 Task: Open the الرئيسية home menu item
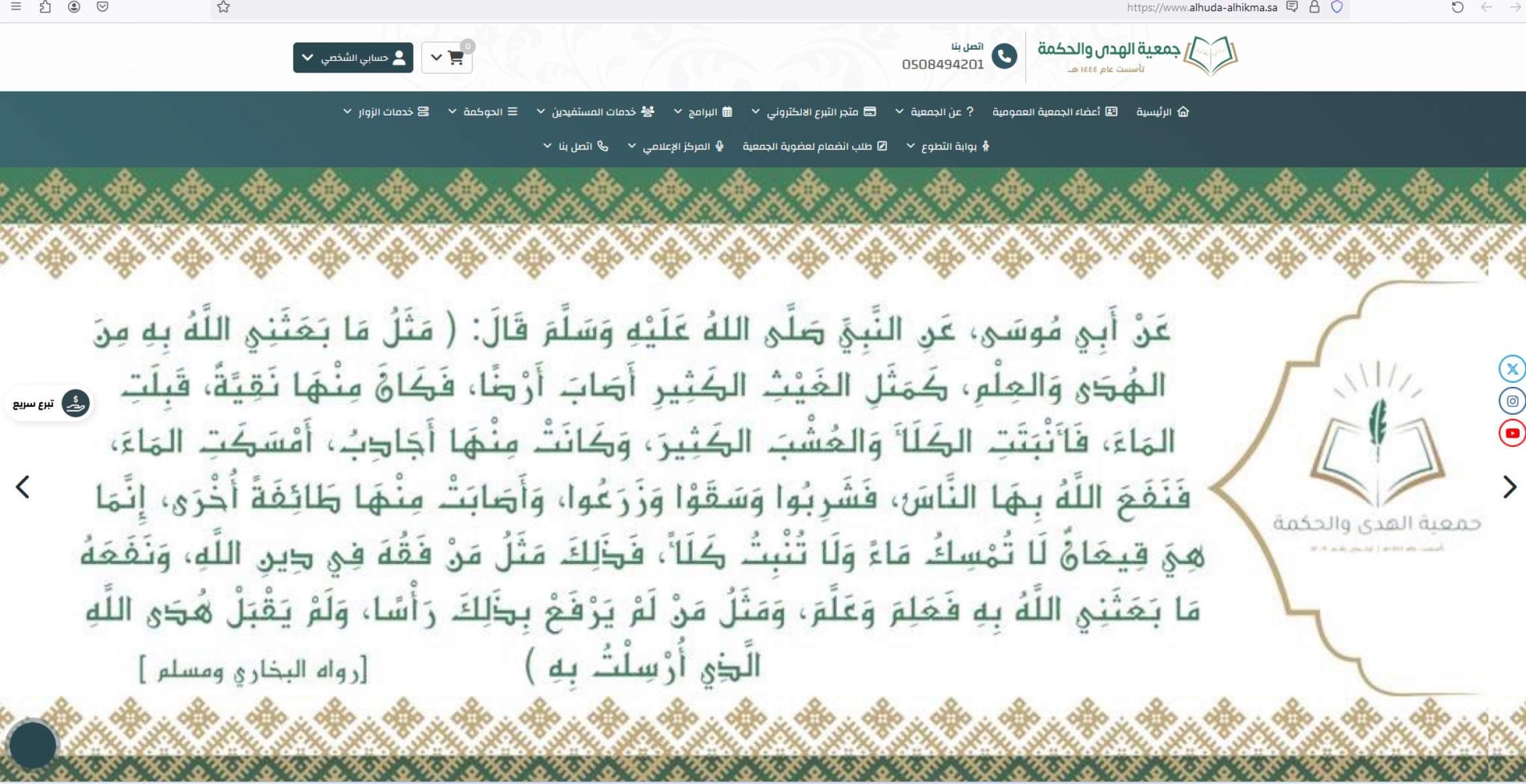[x=1162, y=112]
